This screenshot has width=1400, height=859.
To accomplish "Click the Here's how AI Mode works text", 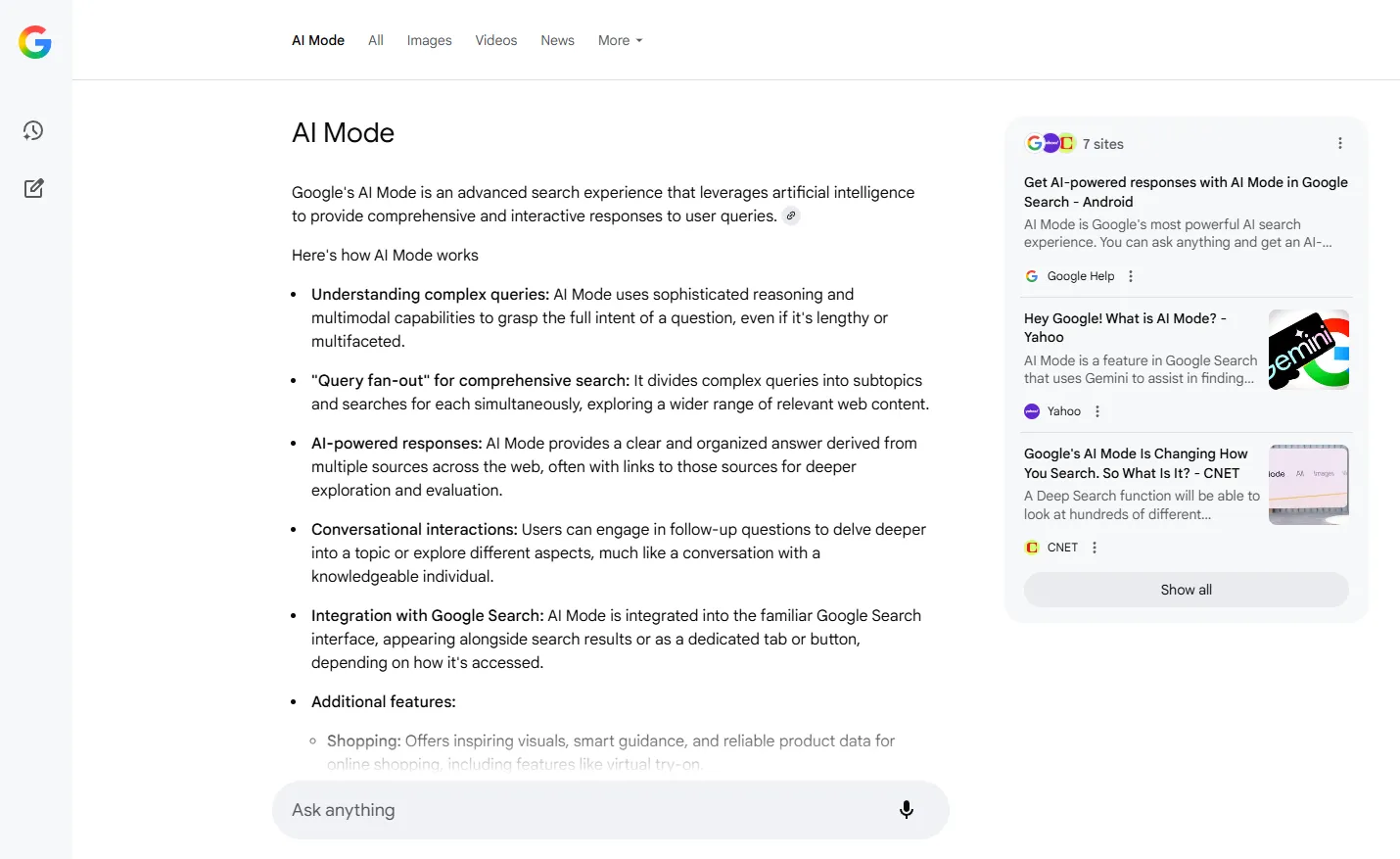I will (x=385, y=256).
